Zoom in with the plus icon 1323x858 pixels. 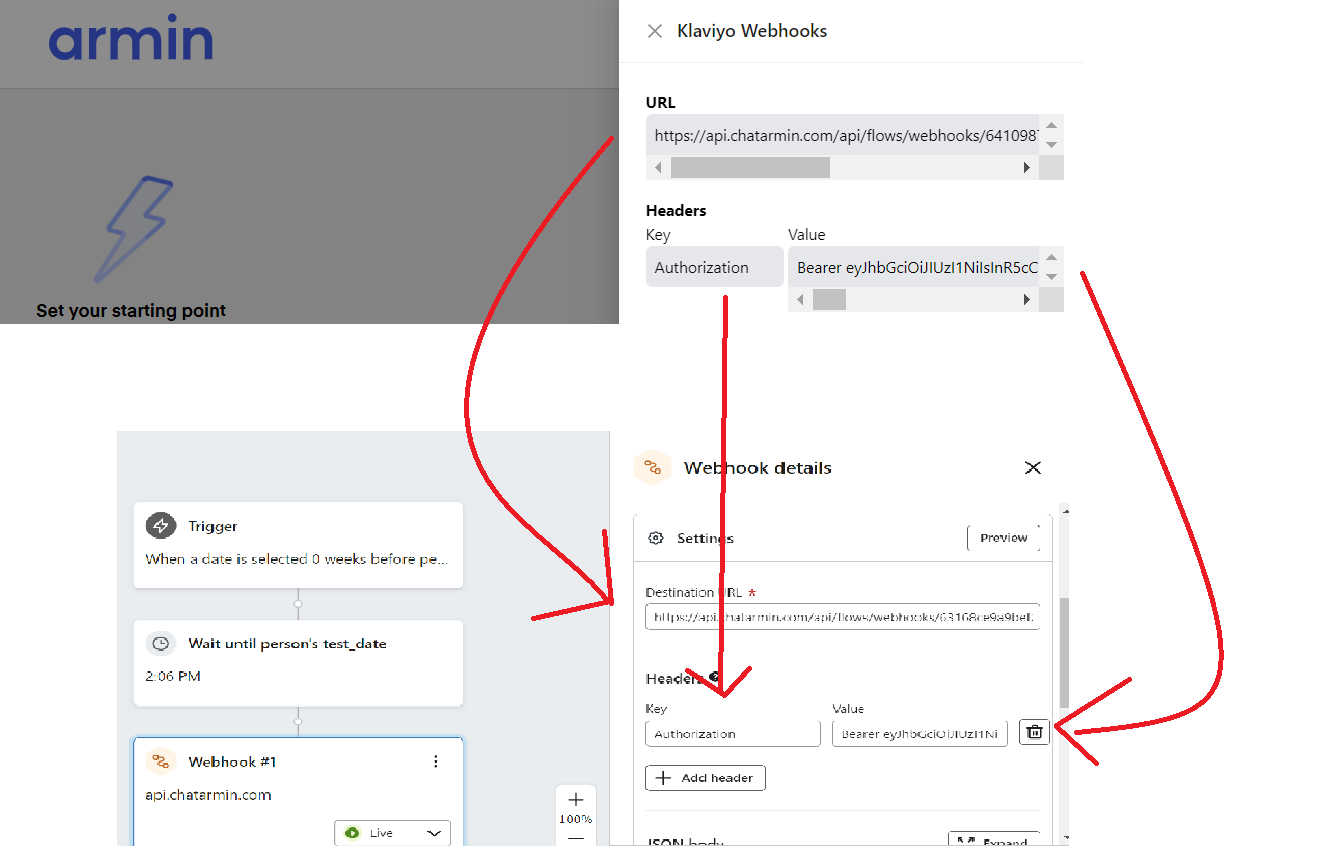tap(575, 799)
